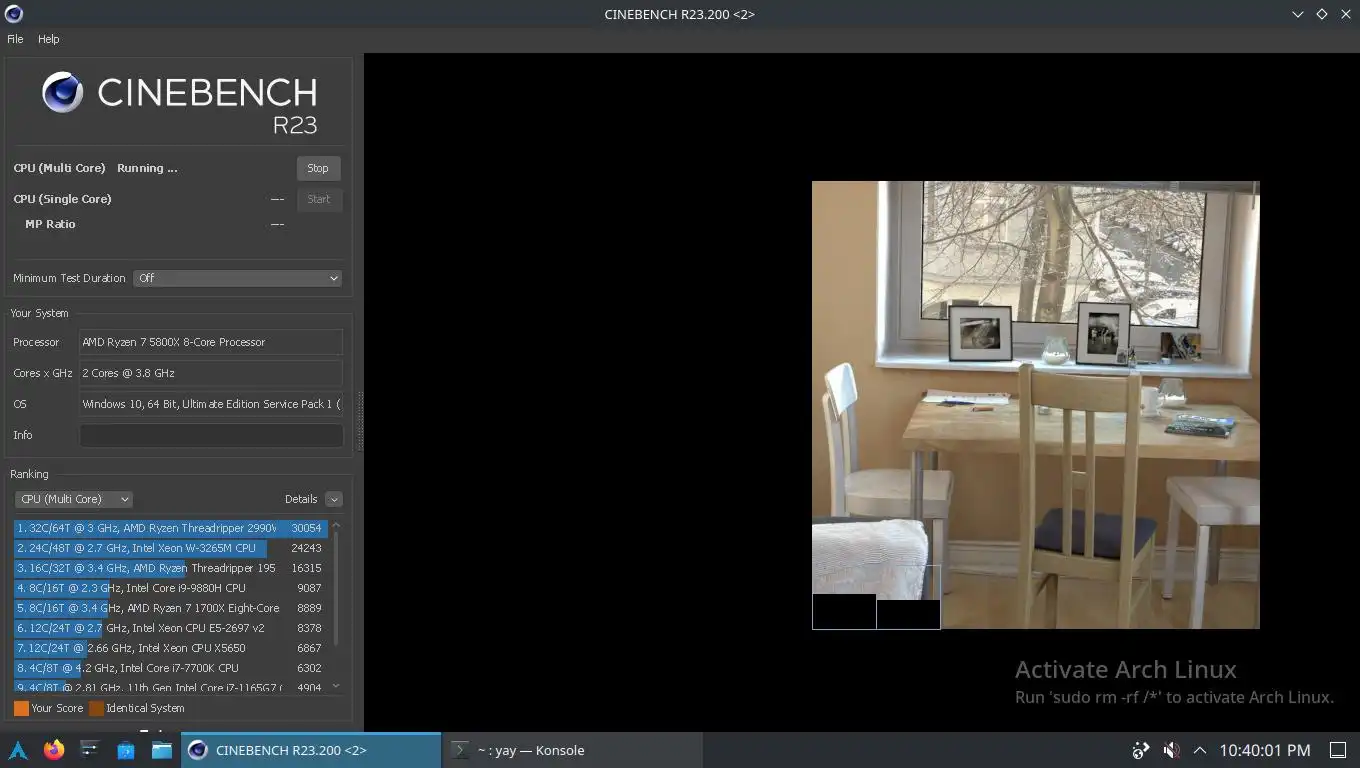Viewport: 1360px width, 768px height.
Task: Open the CPU (Multi Core) ranking dropdown
Action: [74, 499]
